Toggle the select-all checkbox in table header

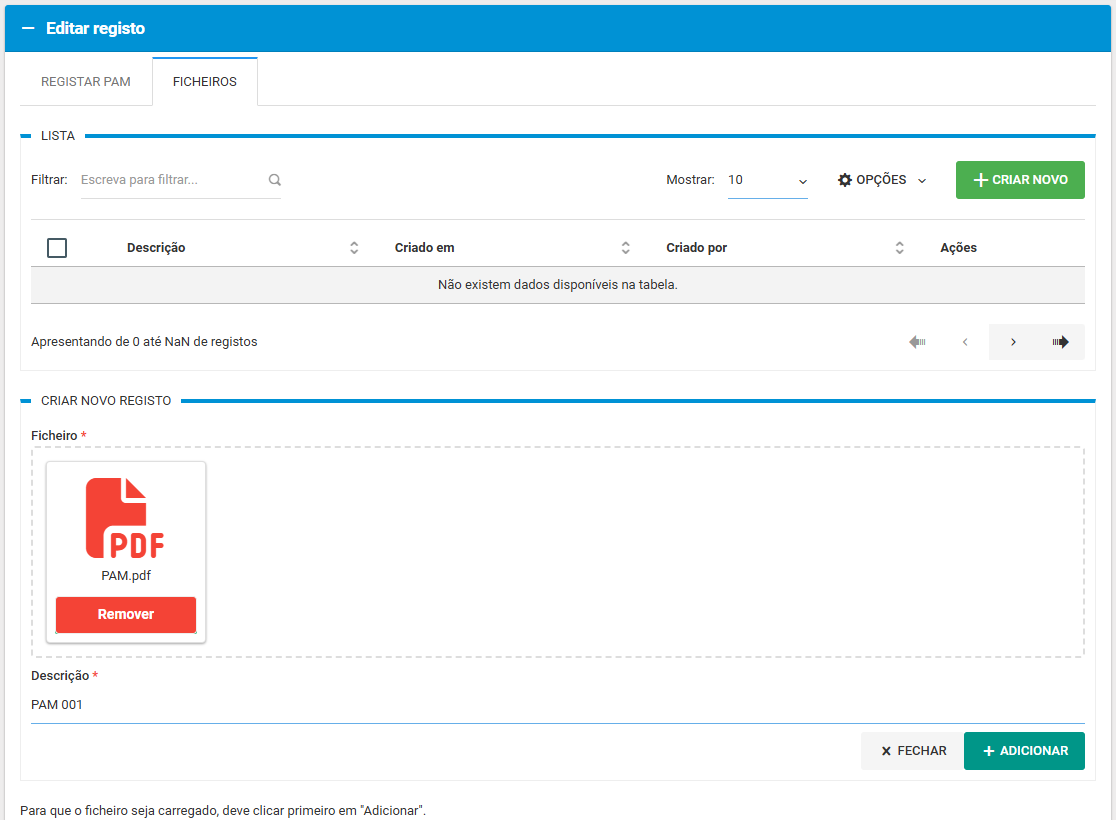click(x=57, y=248)
